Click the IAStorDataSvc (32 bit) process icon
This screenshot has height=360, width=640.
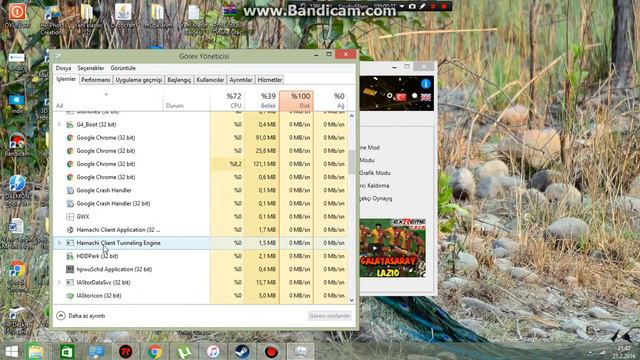[70, 282]
